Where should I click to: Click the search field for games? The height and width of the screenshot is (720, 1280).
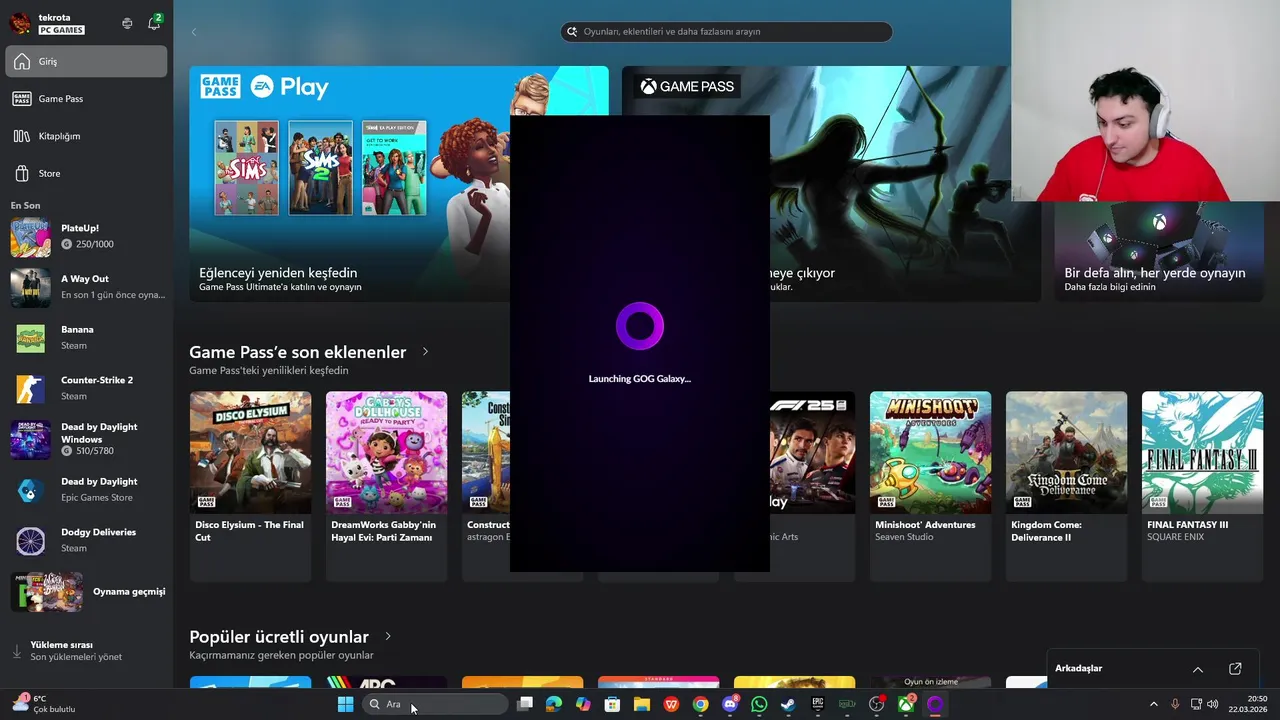point(726,32)
